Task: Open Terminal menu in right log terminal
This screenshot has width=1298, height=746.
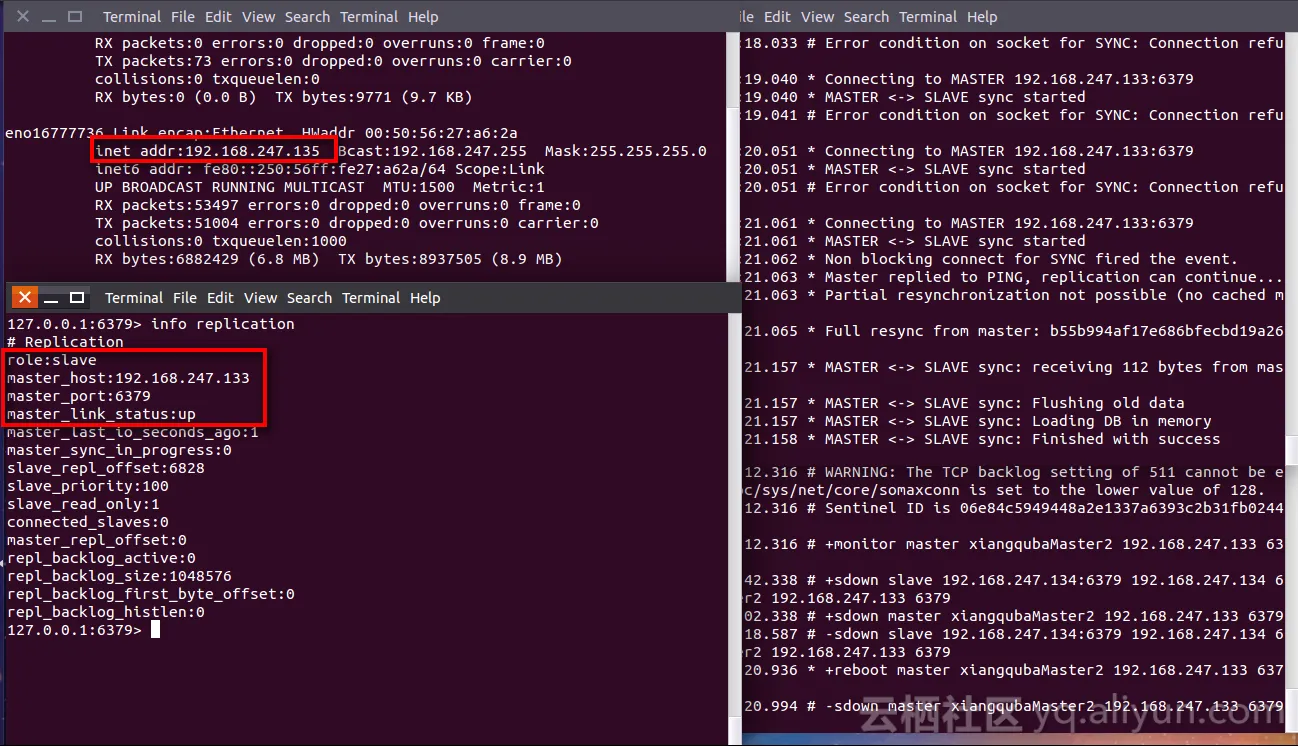Action: tap(928, 17)
